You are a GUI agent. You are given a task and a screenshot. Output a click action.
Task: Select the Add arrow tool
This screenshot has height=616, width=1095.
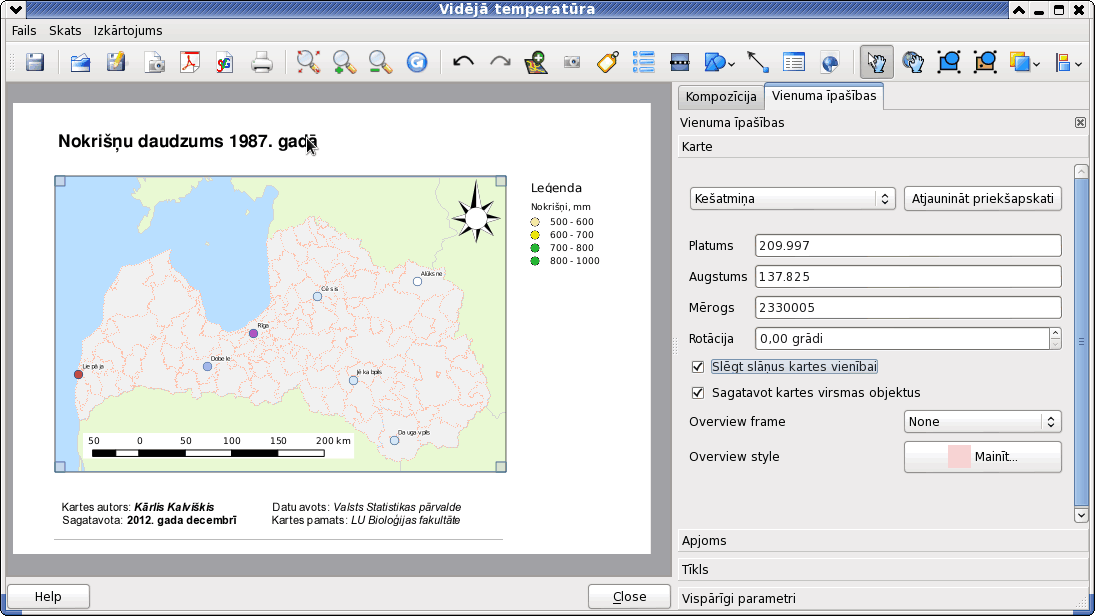[758, 62]
